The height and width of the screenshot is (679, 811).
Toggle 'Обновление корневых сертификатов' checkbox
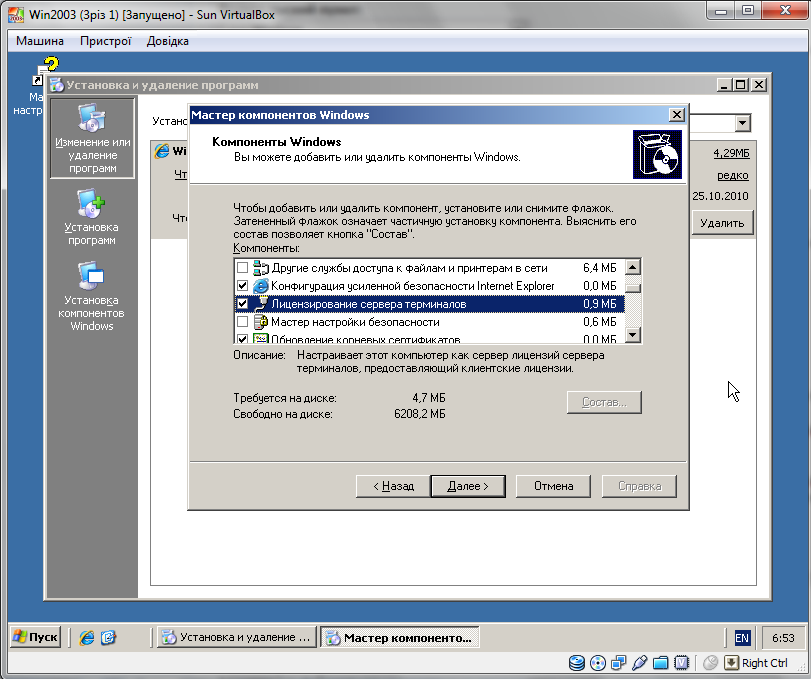tap(242, 339)
